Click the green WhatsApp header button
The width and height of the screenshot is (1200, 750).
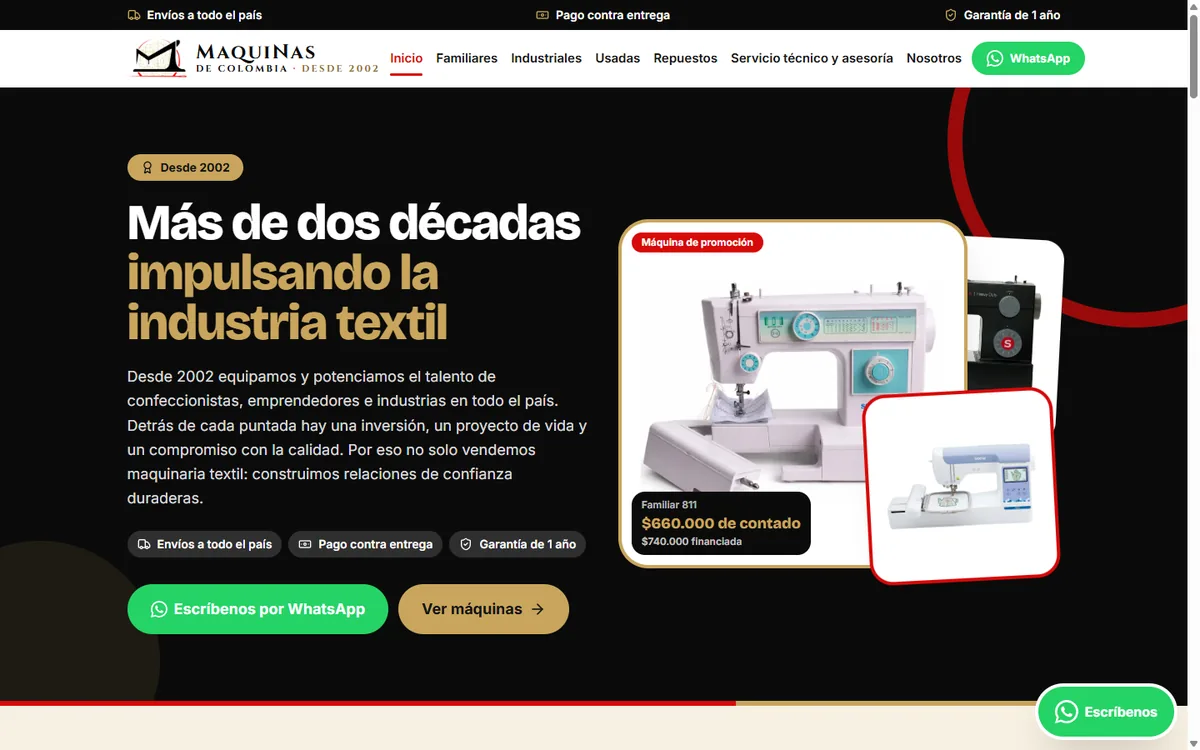(x=1028, y=58)
